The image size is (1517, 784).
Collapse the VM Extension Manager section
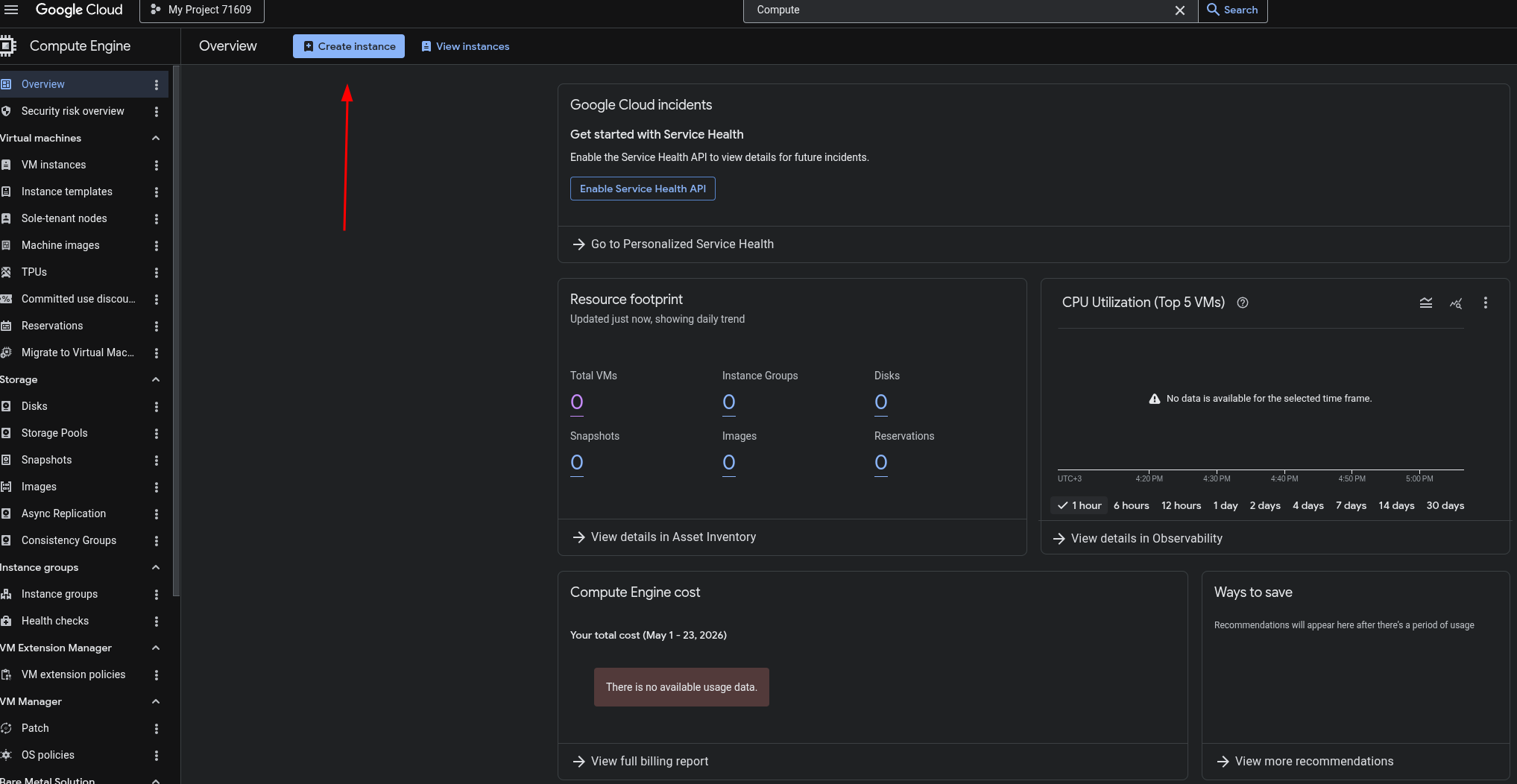pos(156,648)
